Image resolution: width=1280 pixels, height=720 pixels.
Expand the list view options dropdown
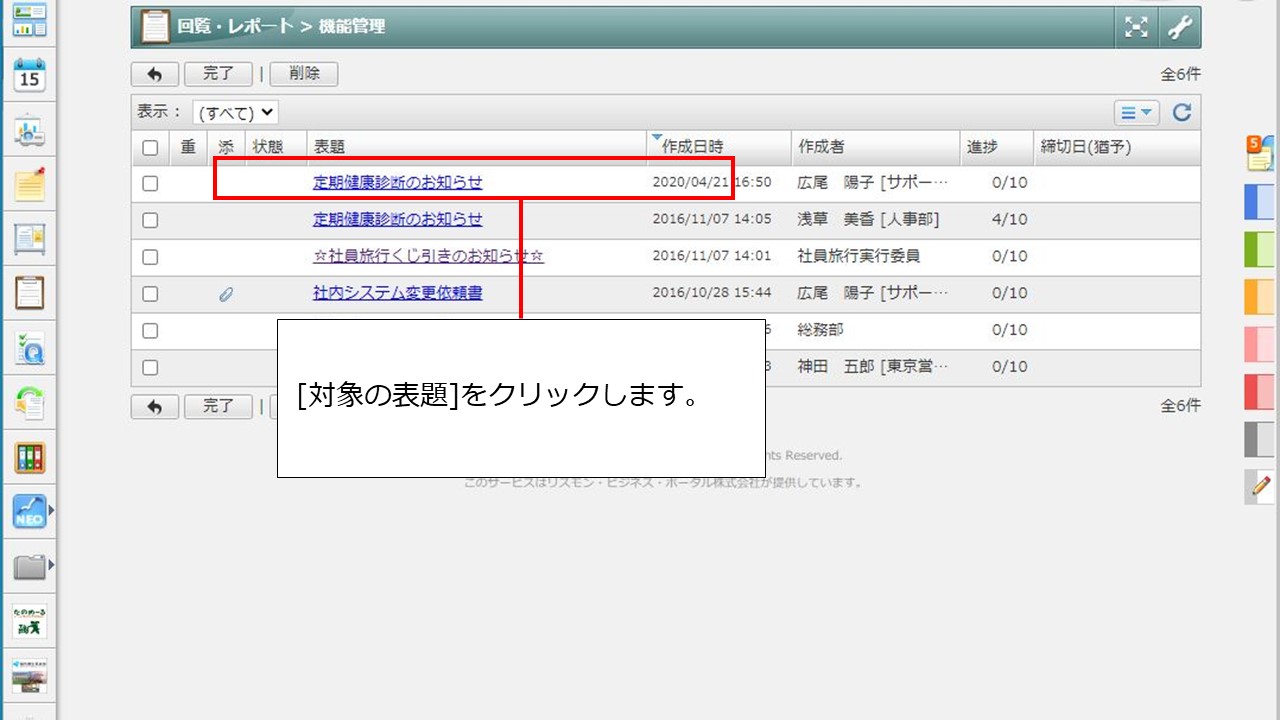pyautogui.click(x=1136, y=113)
